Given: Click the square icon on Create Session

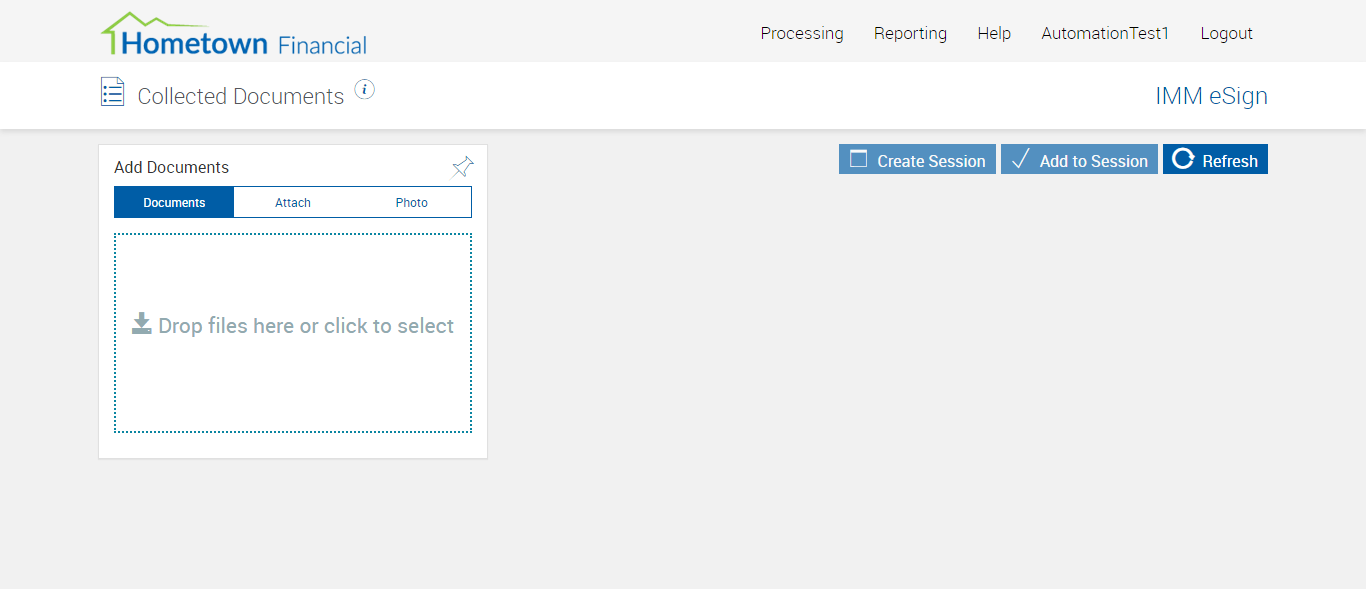Looking at the screenshot, I should tap(858, 159).
